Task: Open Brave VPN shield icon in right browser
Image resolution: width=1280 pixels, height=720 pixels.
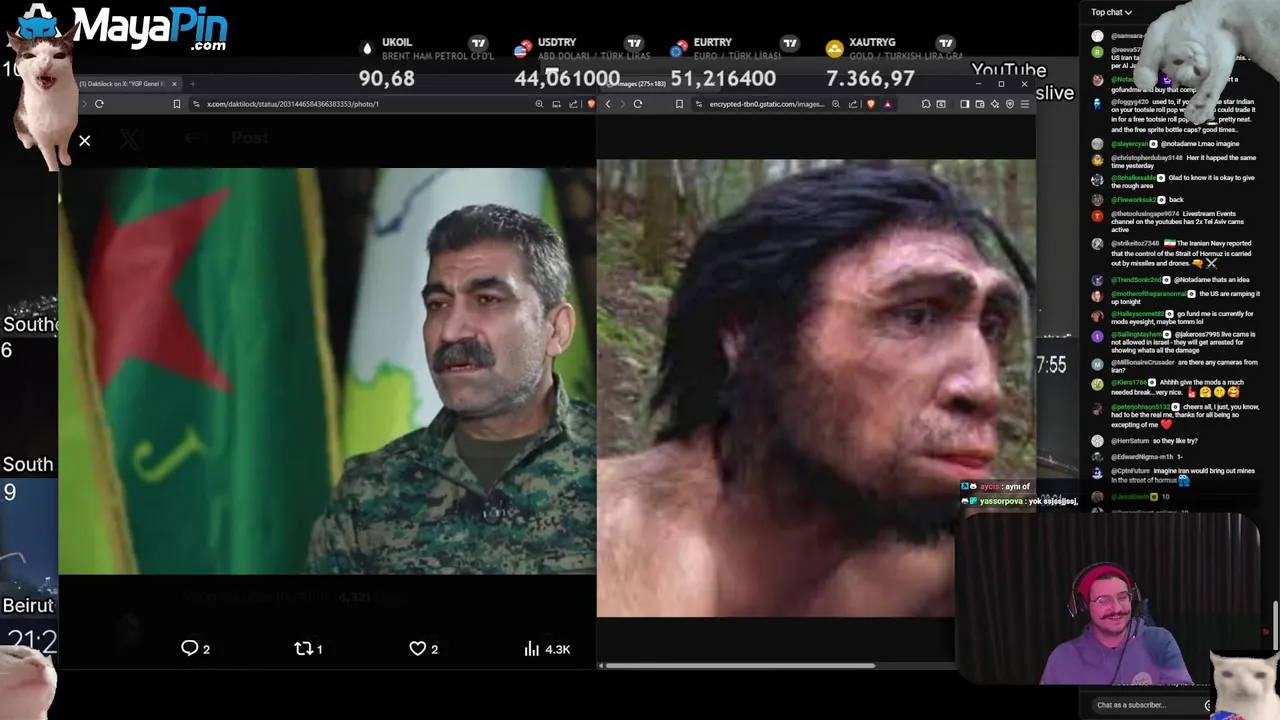Action: [1010, 104]
